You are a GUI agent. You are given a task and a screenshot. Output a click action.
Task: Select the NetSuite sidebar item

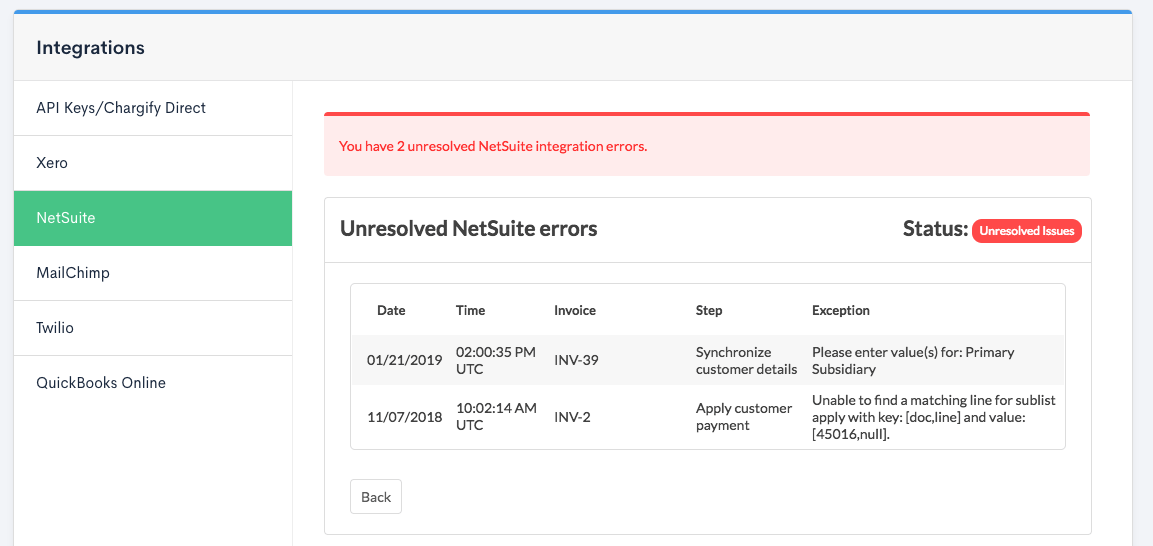click(153, 218)
